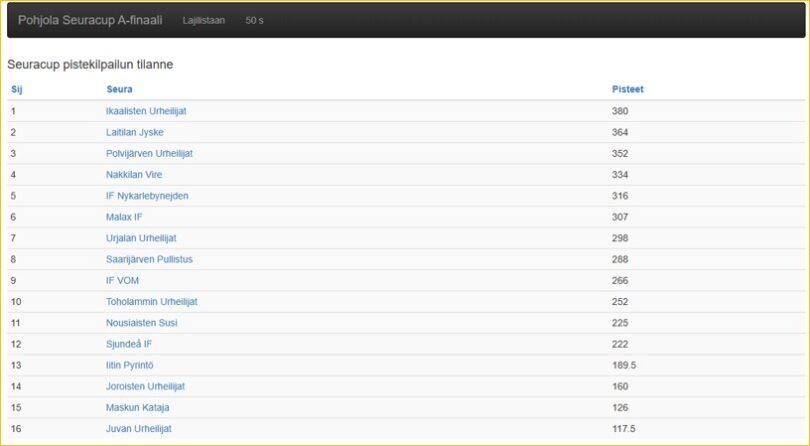The height and width of the screenshot is (446, 810).
Task: Select the points value 316
Action: coord(620,196)
